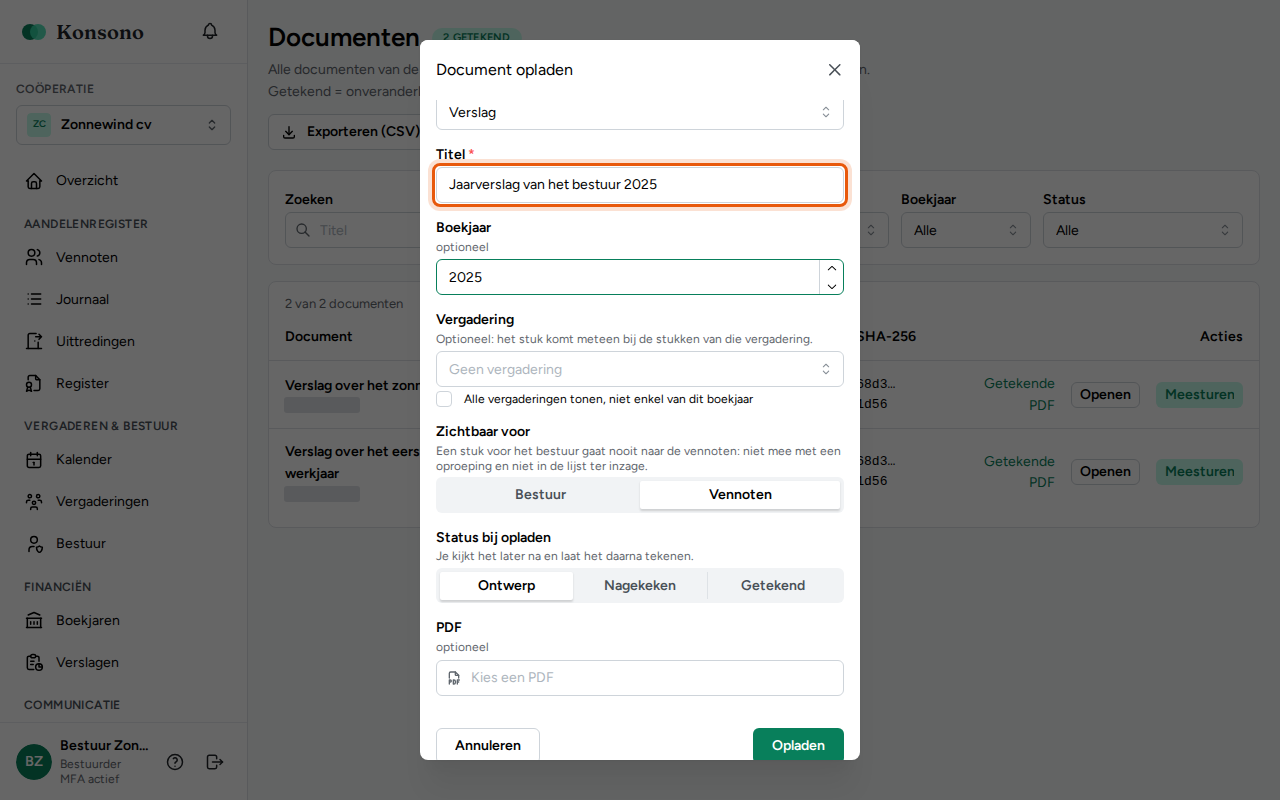The height and width of the screenshot is (800, 1280).
Task: Click the Boekjaar 2025 number field
Action: click(628, 277)
